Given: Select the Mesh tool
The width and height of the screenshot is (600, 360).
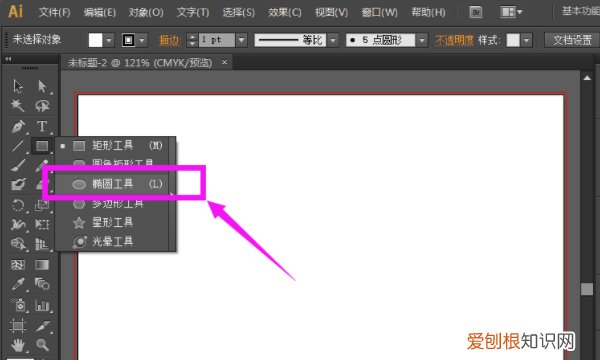Looking at the screenshot, I should pos(18,265).
